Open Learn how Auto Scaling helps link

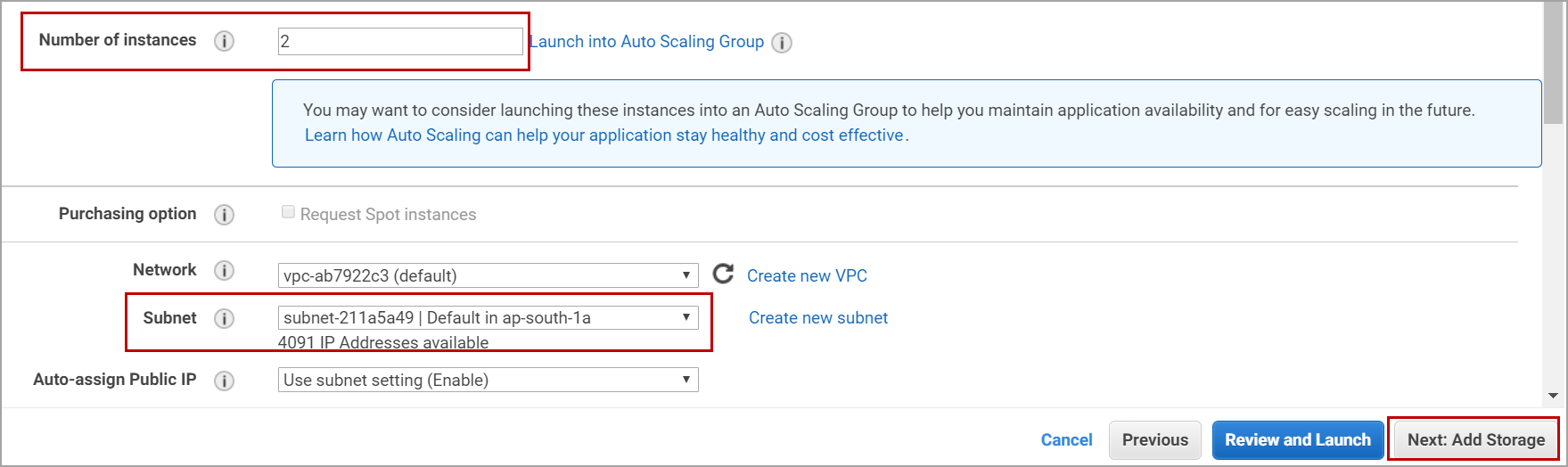click(604, 135)
